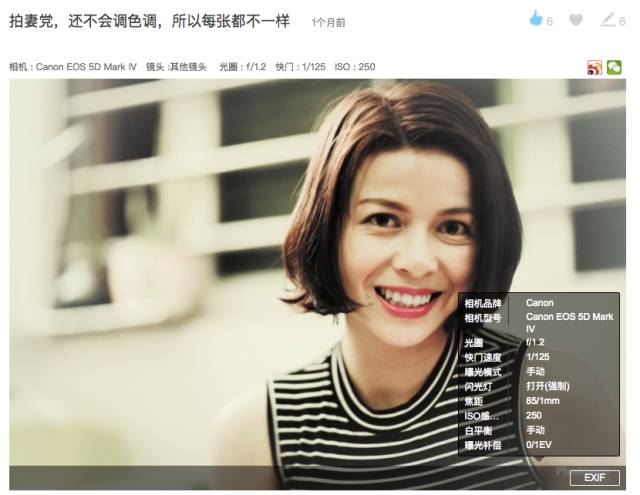Click the thumbs-up like icon
This screenshot has height=495, width=640.
(x=535, y=18)
